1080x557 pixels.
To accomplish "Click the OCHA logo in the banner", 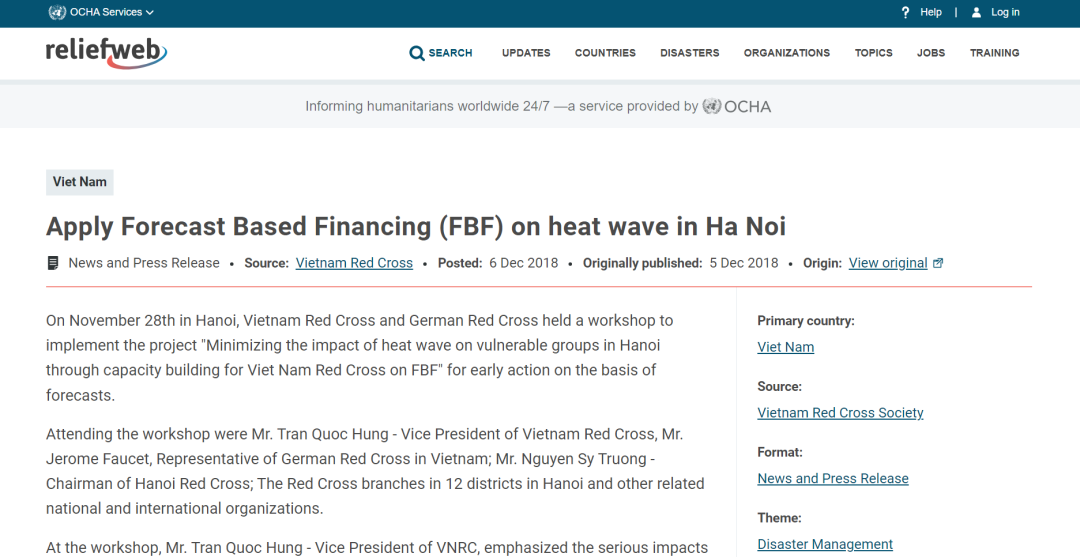I will click(737, 107).
